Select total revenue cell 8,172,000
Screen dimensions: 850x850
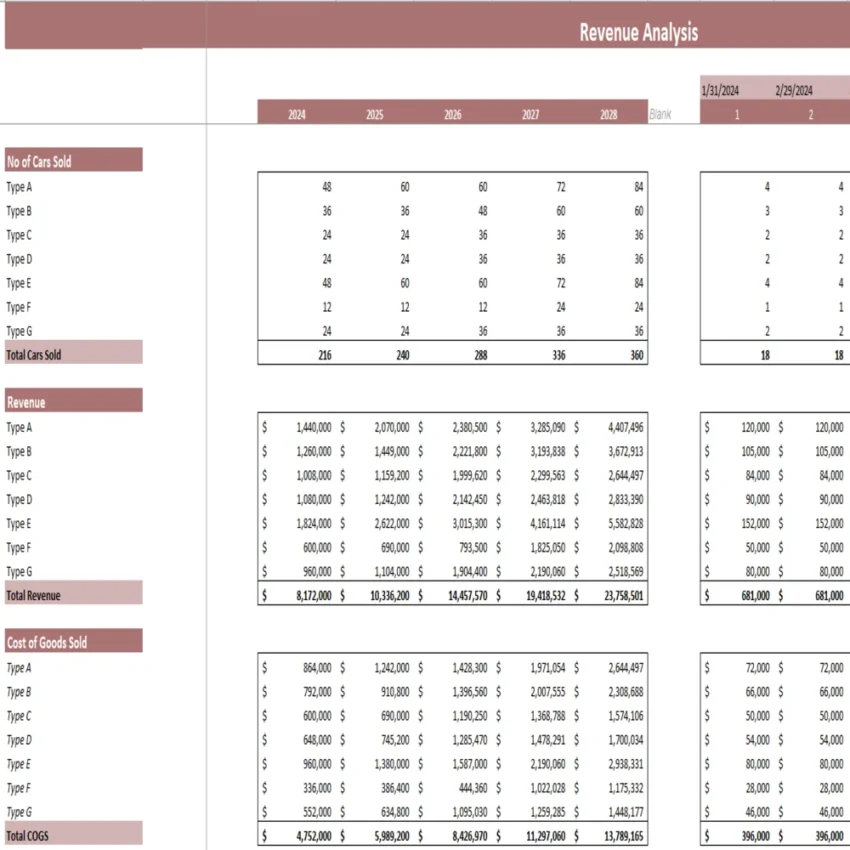(x=314, y=596)
